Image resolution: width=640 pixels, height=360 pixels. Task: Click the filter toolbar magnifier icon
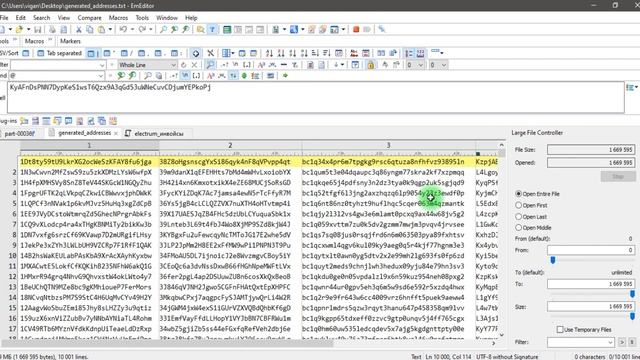pos(210,65)
